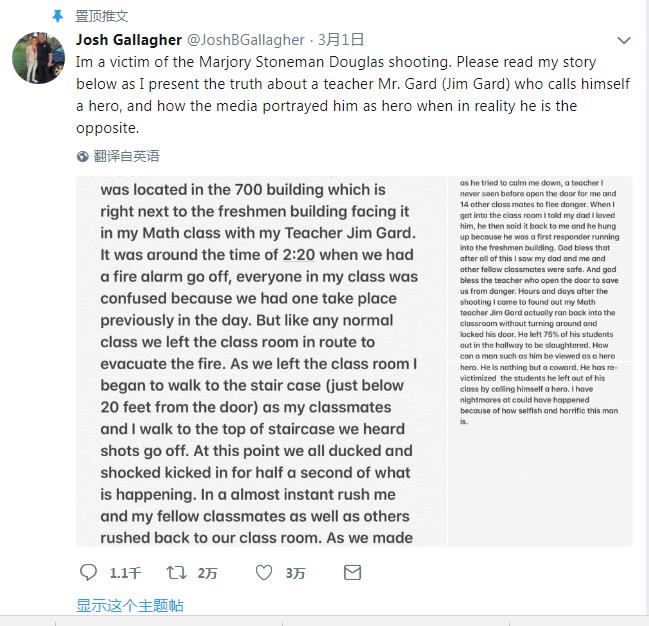Click the globe icon beside 翻译自英语
This screenshot has height=626, width=649.
[x=83, y=156]
